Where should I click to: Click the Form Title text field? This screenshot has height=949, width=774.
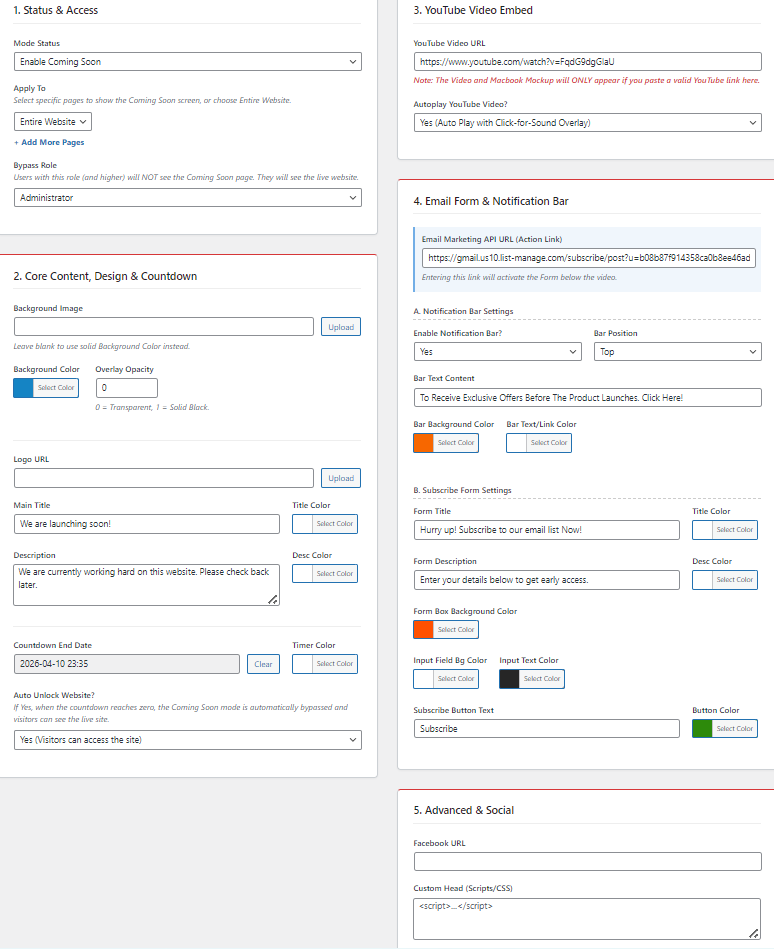(546, 530)
